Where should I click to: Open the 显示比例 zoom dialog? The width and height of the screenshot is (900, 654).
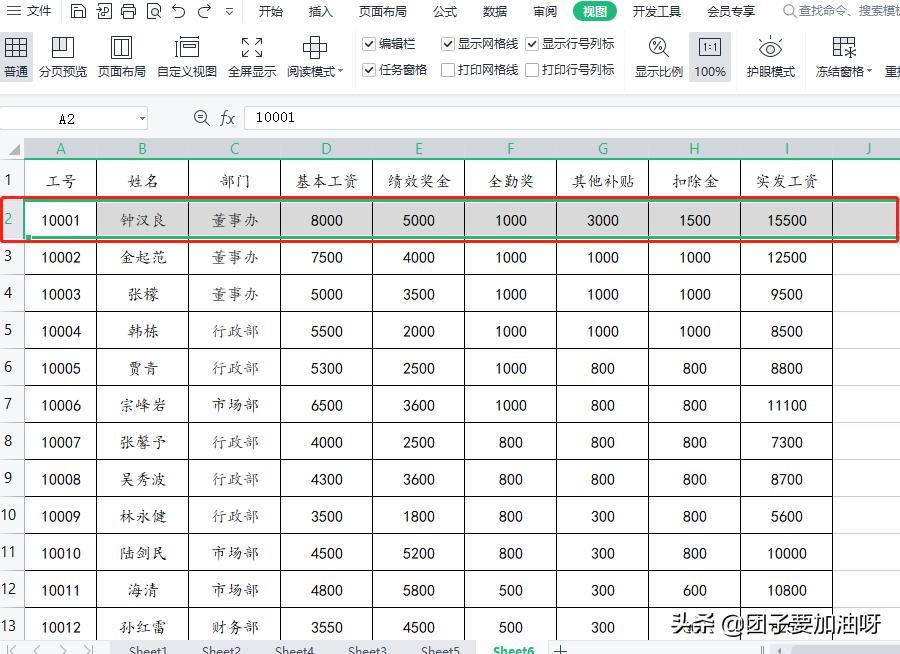(657, 57)
